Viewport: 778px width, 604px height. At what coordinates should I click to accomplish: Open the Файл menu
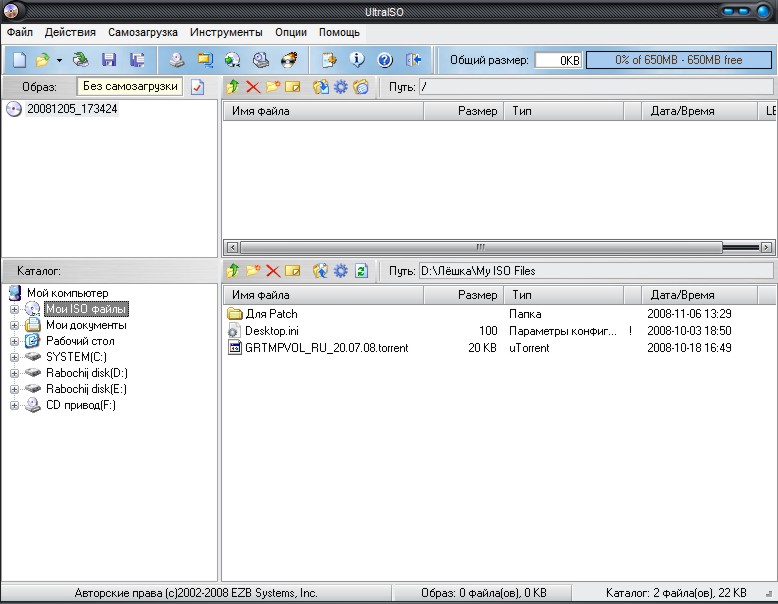(x=20, y=32)
